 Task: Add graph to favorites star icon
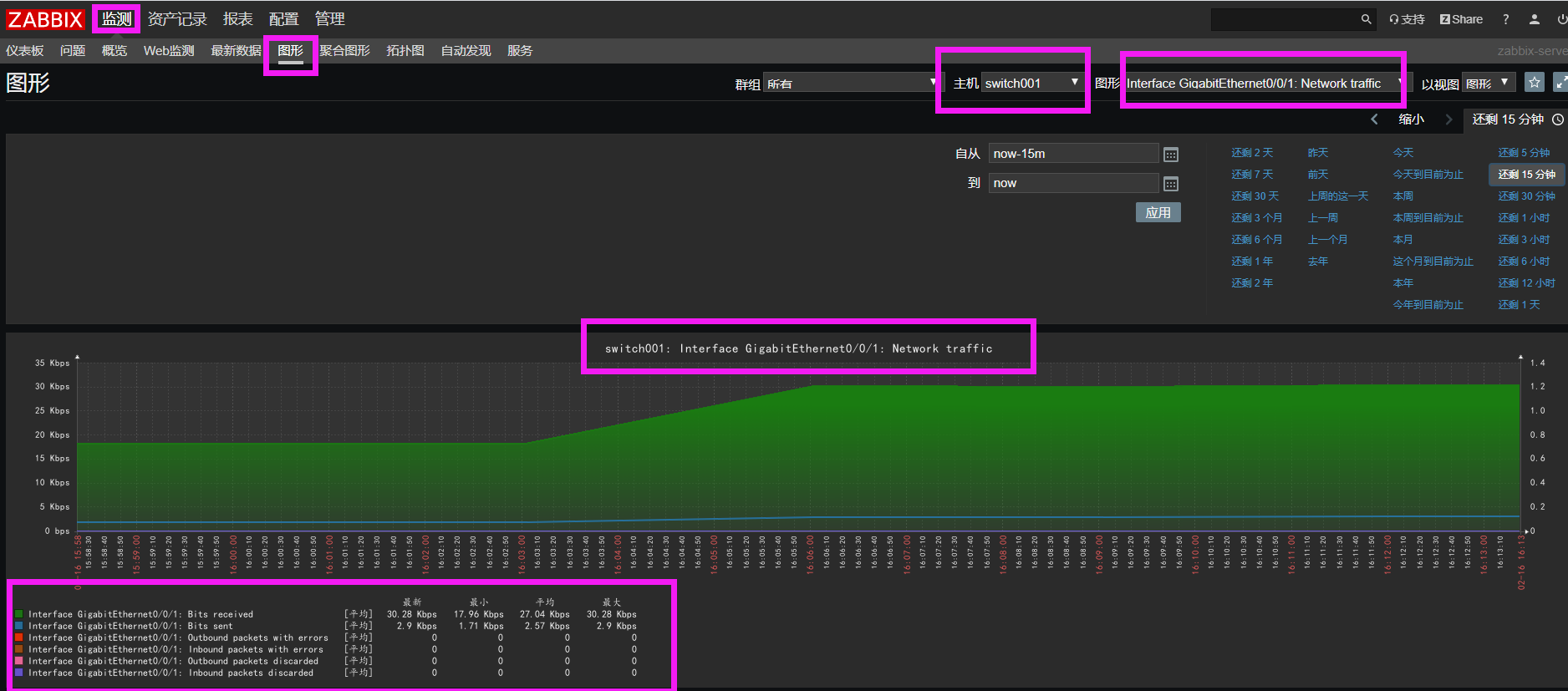tap(1534, 82)
